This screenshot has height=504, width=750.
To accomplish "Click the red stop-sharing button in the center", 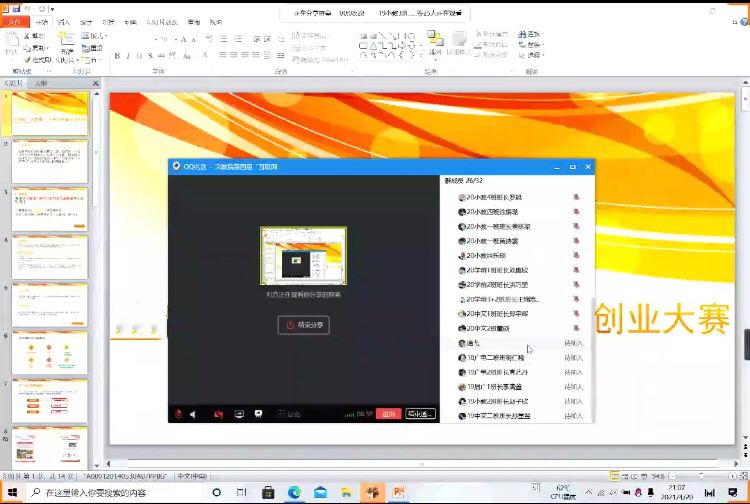I will click(x=303, y=325).
